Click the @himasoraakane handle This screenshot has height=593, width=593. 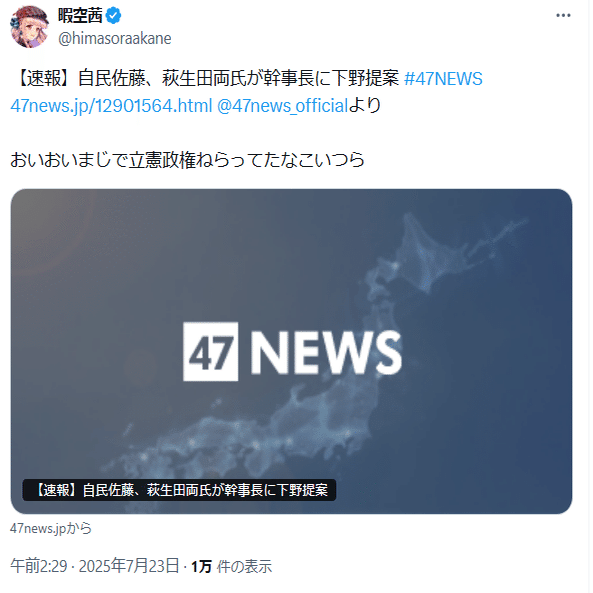(115, 39)
